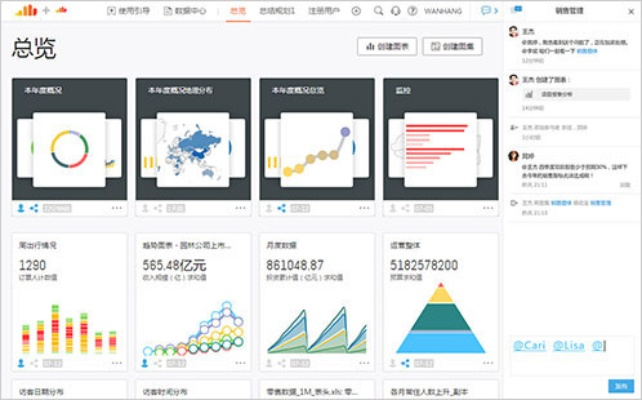Click the blue send button in chat panel

tap(619, 386)
